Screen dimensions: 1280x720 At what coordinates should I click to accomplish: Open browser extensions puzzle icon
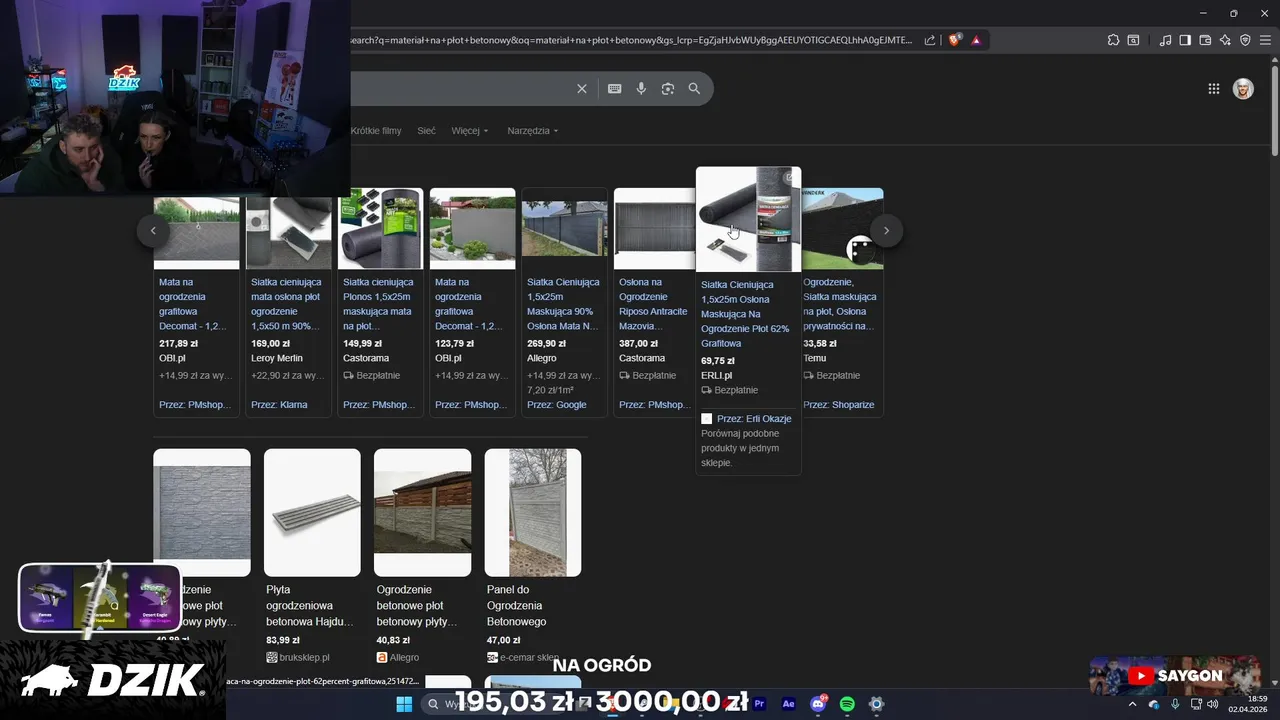point(1113,40)
